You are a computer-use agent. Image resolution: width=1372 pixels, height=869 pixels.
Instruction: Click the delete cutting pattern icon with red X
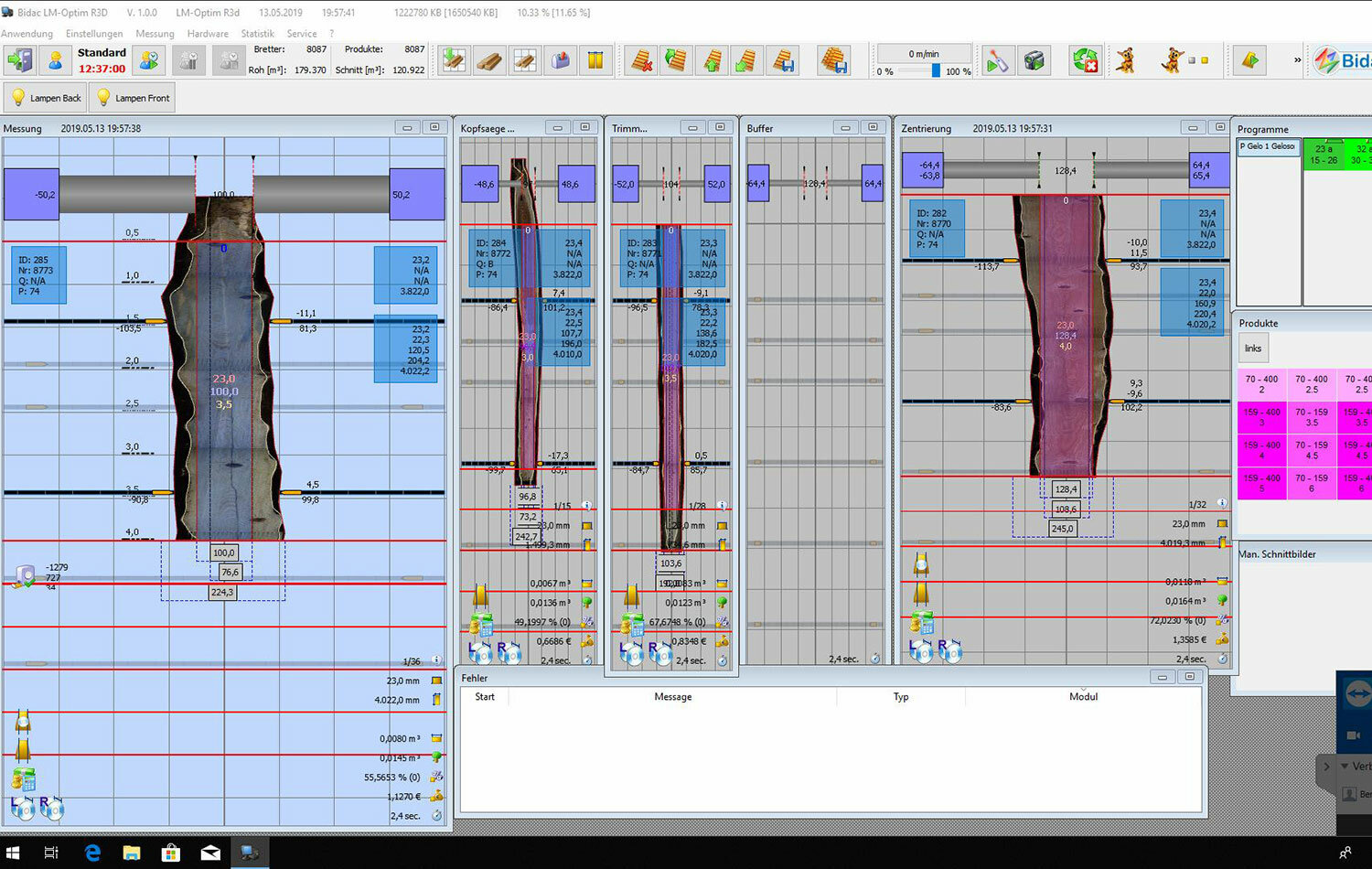(642, 61)
